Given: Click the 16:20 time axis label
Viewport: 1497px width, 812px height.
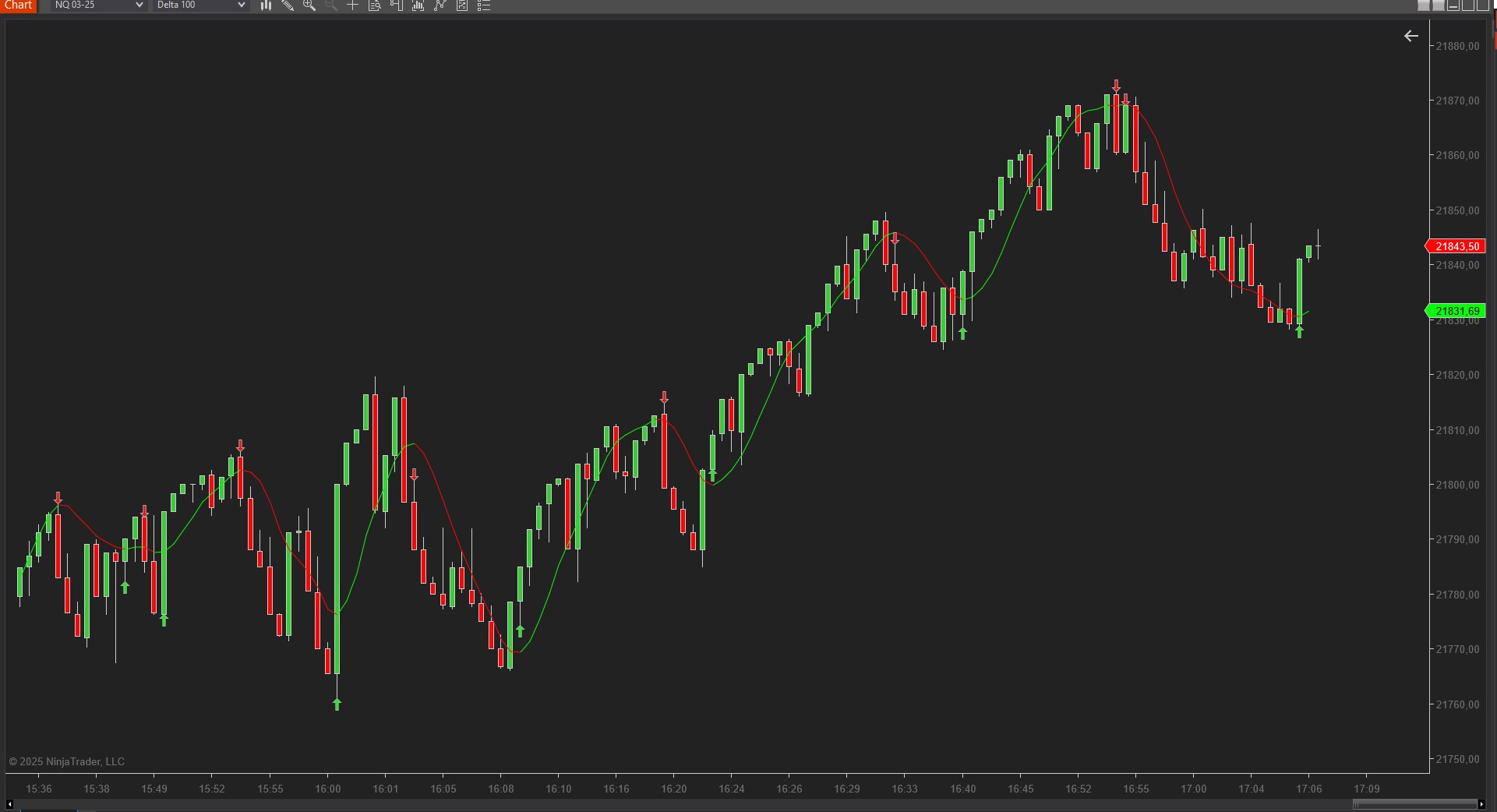Looking at the screenshot, I should point(674,789).
